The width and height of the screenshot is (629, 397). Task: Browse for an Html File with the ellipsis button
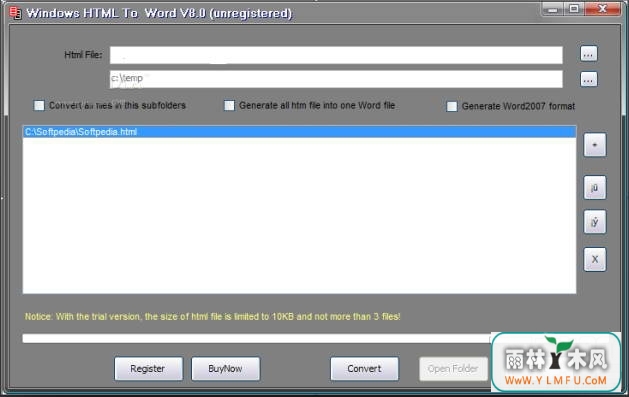pyautogui.click(x=588, y=54)
